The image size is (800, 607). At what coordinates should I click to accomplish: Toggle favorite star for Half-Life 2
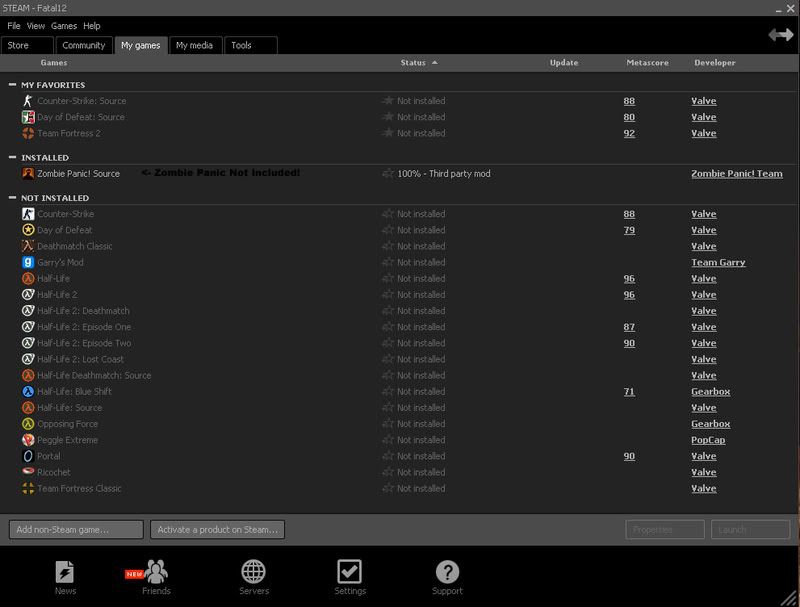pos(388,295)
